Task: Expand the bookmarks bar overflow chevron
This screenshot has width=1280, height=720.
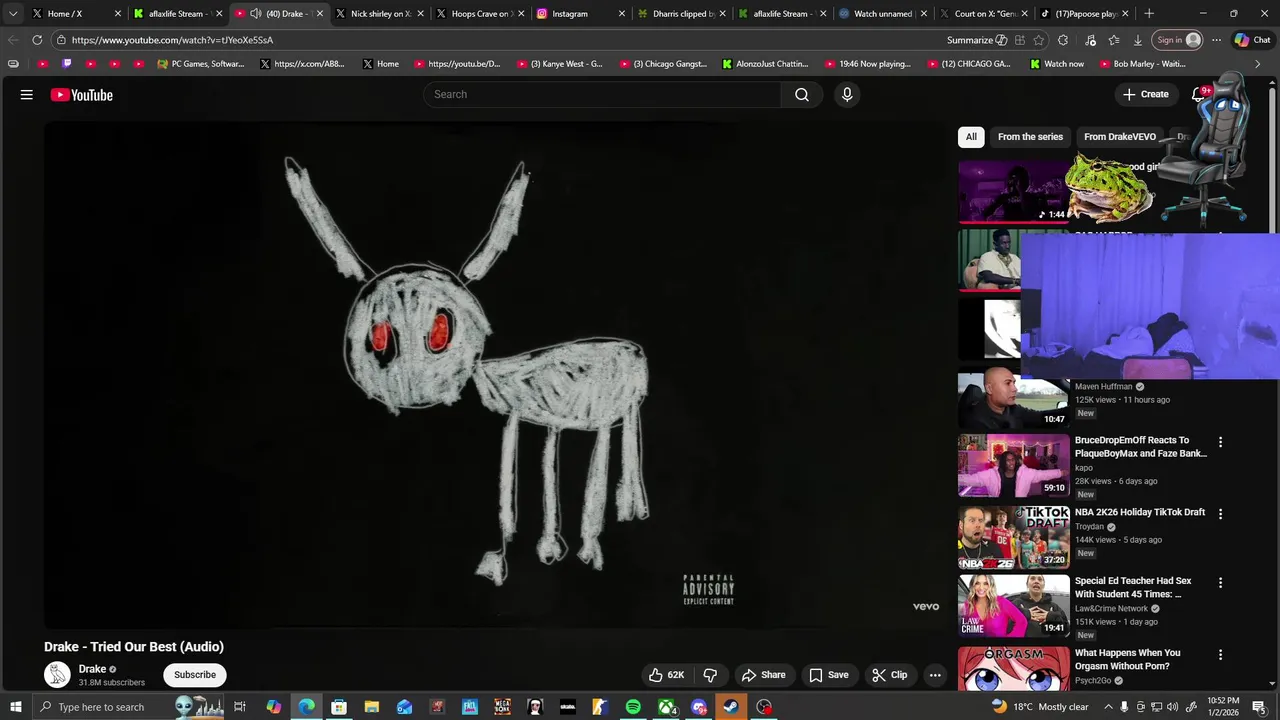Action: pyautogui.click(x=1258, y=64)
